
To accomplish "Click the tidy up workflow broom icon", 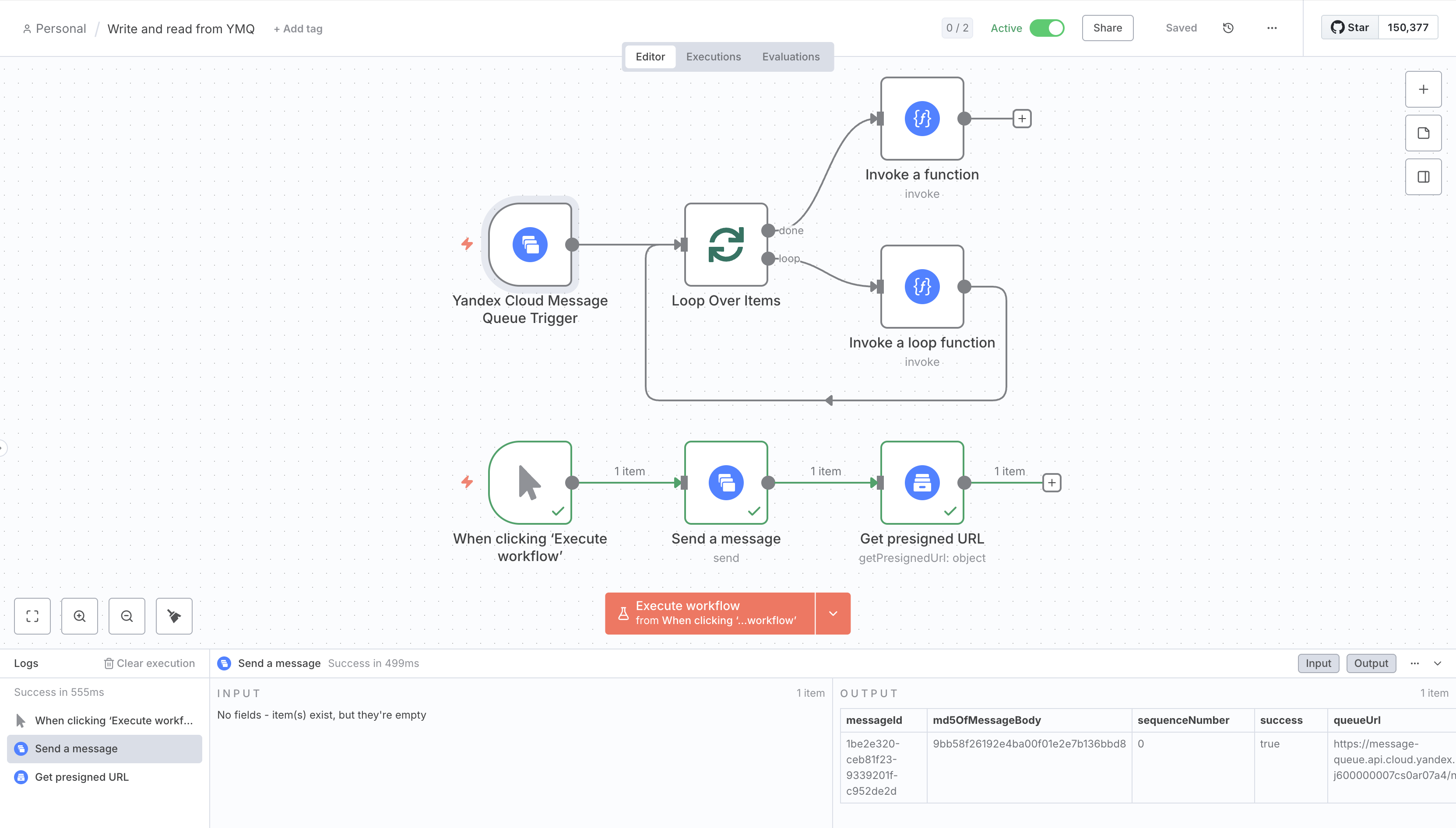I will (174, 616).
